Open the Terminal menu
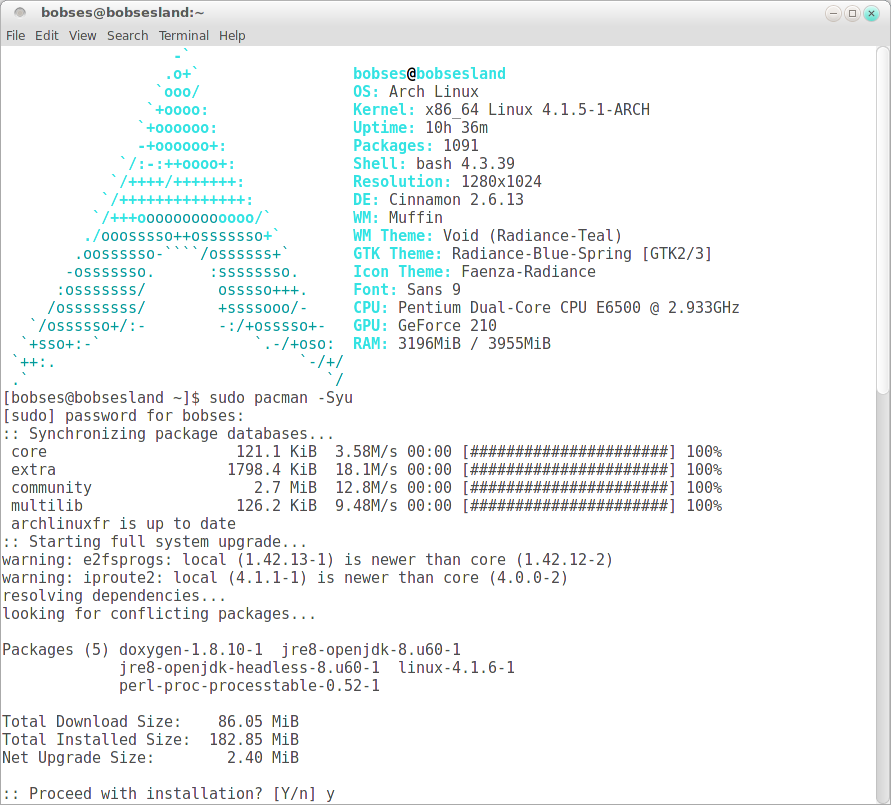 tap(184, 36)
